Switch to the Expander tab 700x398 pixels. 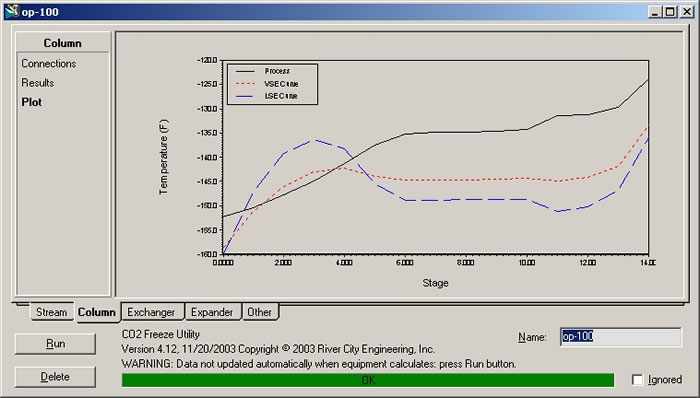click(x=212, y=312)
